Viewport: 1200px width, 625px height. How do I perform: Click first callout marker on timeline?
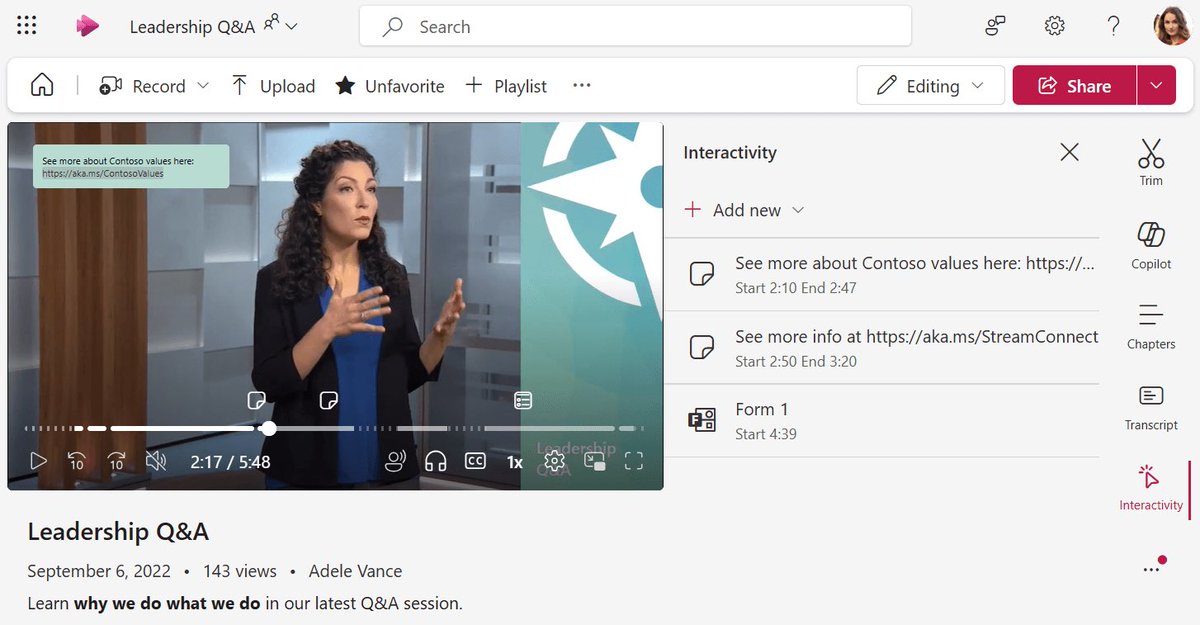(257, 401)
